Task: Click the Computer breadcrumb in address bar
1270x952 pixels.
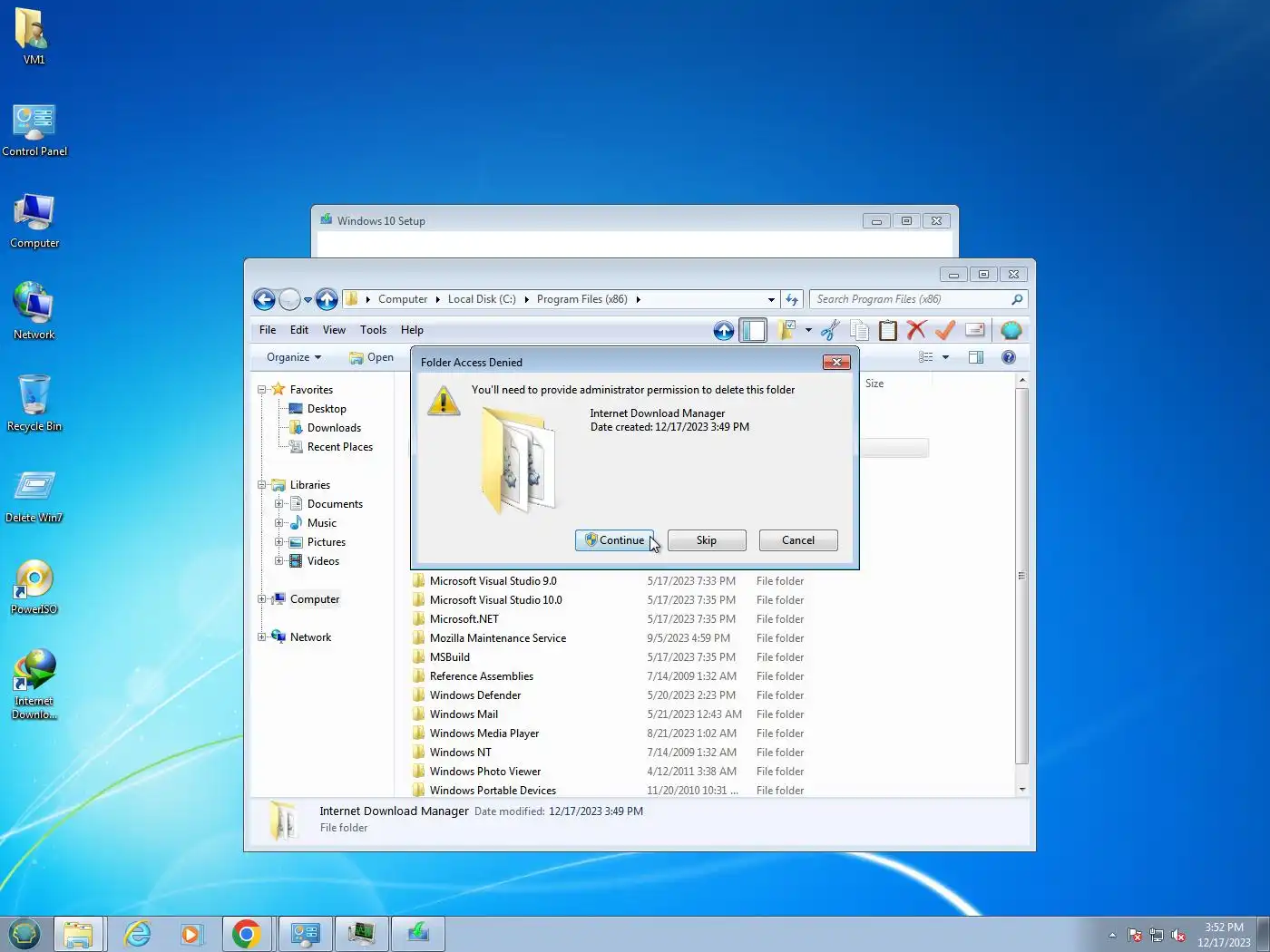Action: 403,299
